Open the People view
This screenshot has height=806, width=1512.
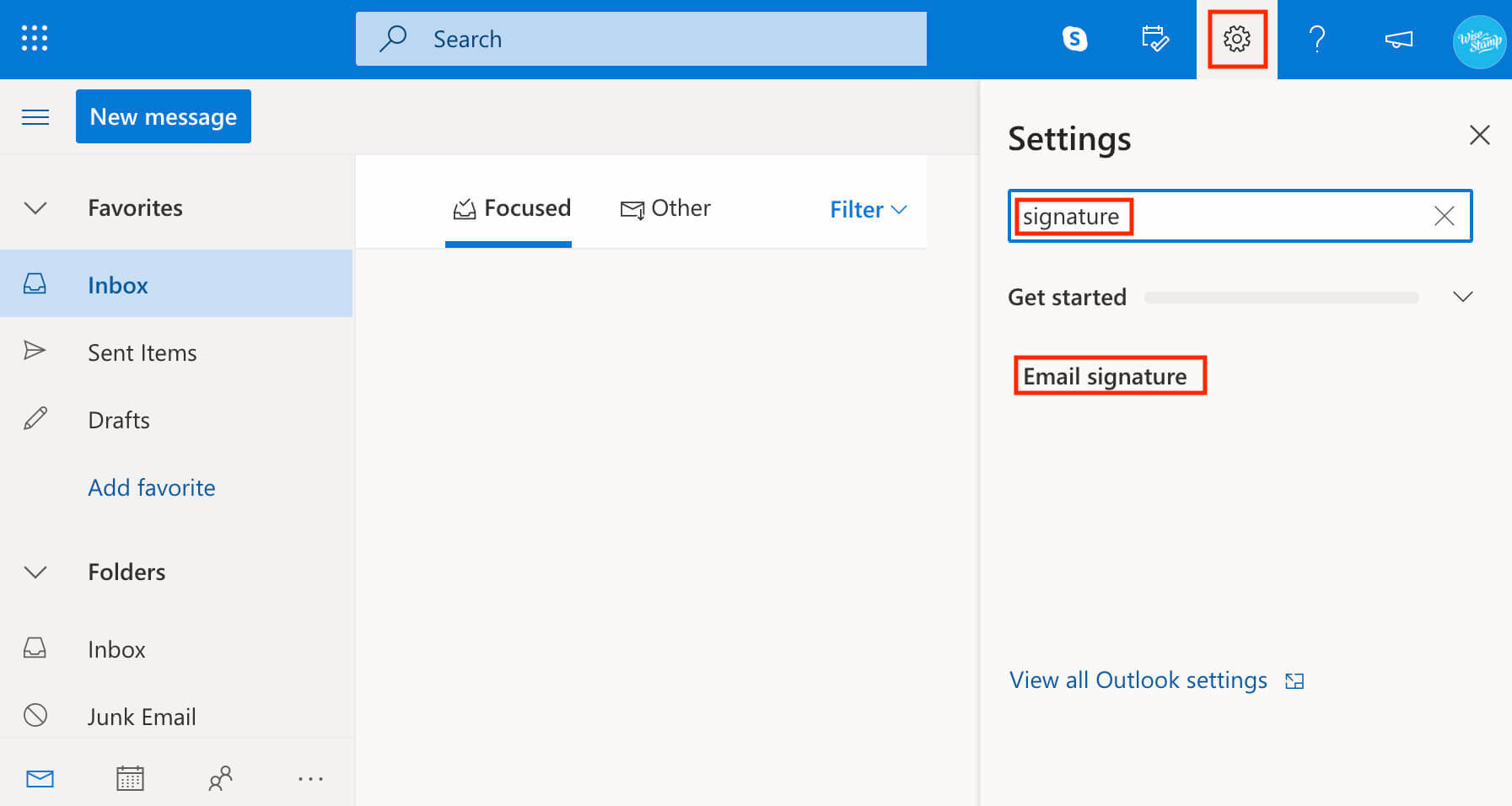(x=220, y=777)
